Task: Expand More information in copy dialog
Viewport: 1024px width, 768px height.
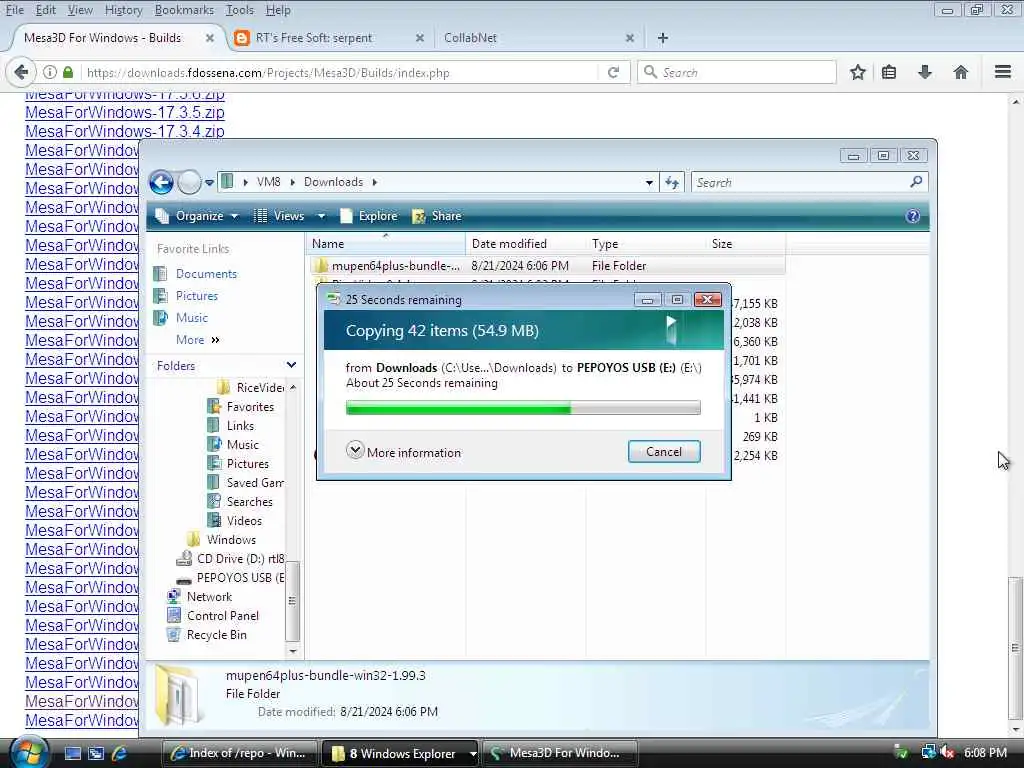Action: point(404,452)
